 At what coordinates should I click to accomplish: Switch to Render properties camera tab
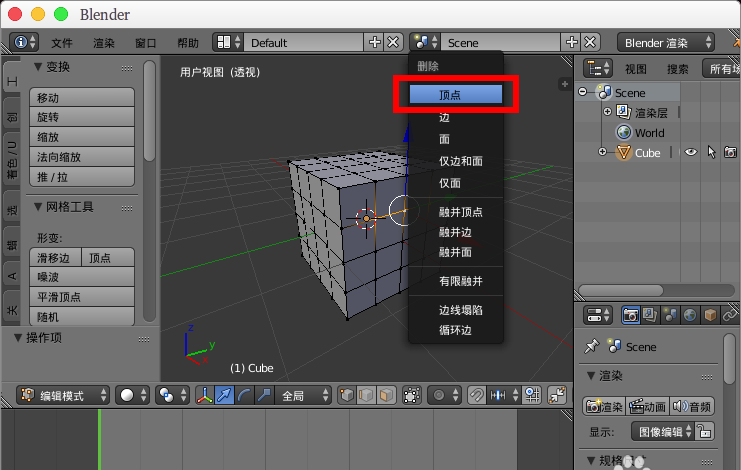click(x=630, y=315)
